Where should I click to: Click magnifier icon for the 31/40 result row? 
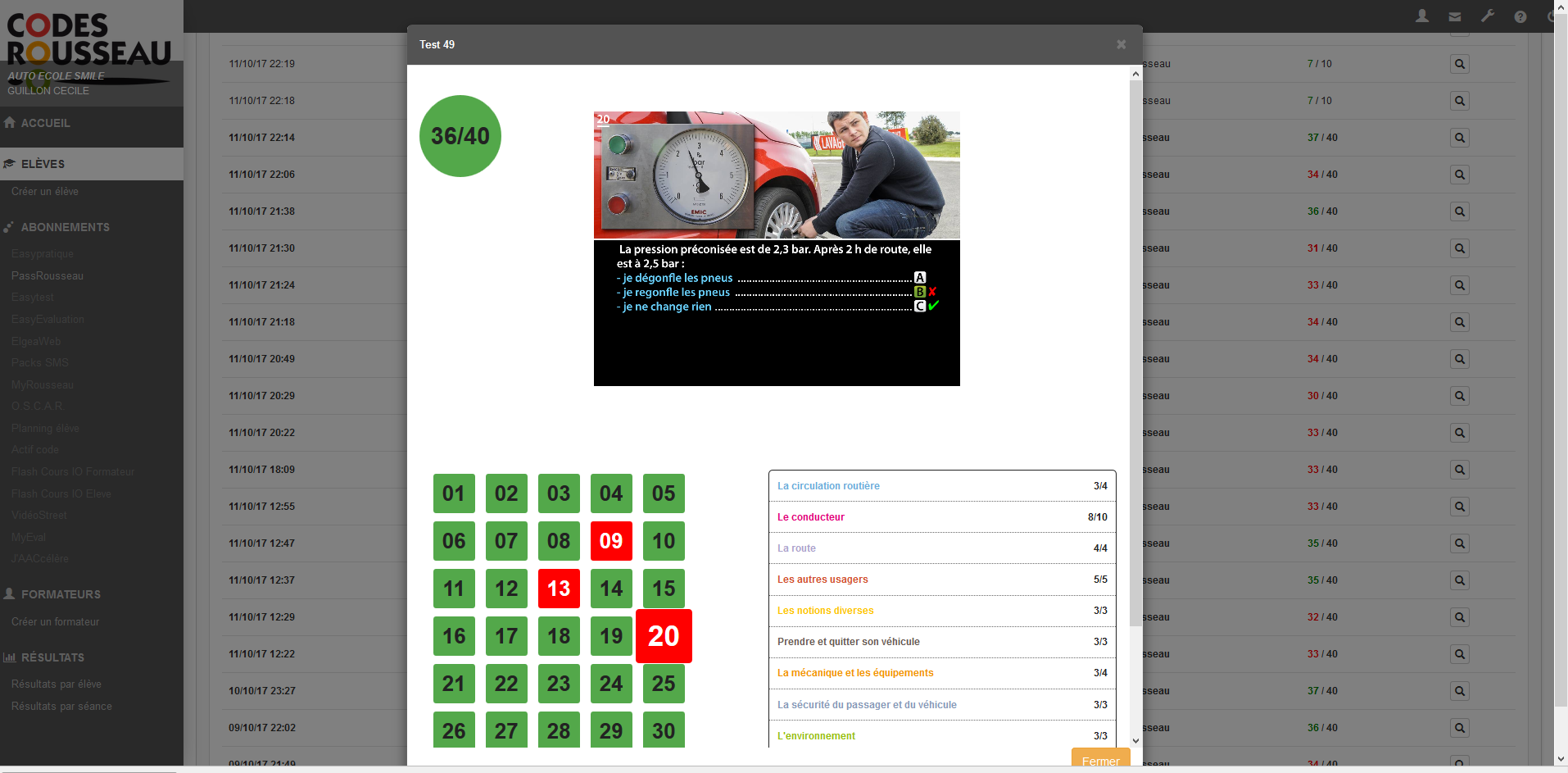(x=1459, y=248)
